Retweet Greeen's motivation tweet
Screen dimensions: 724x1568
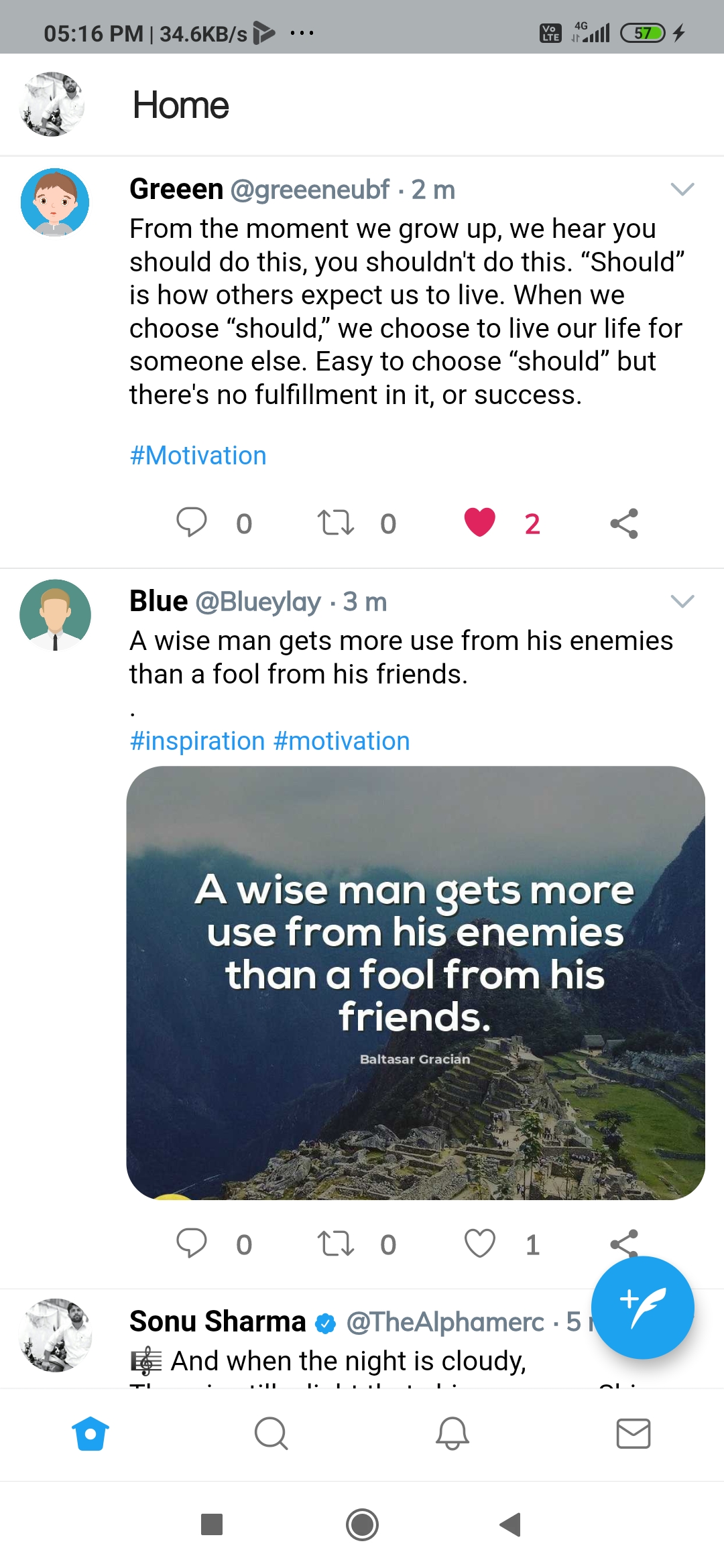(x=335, y=523)
